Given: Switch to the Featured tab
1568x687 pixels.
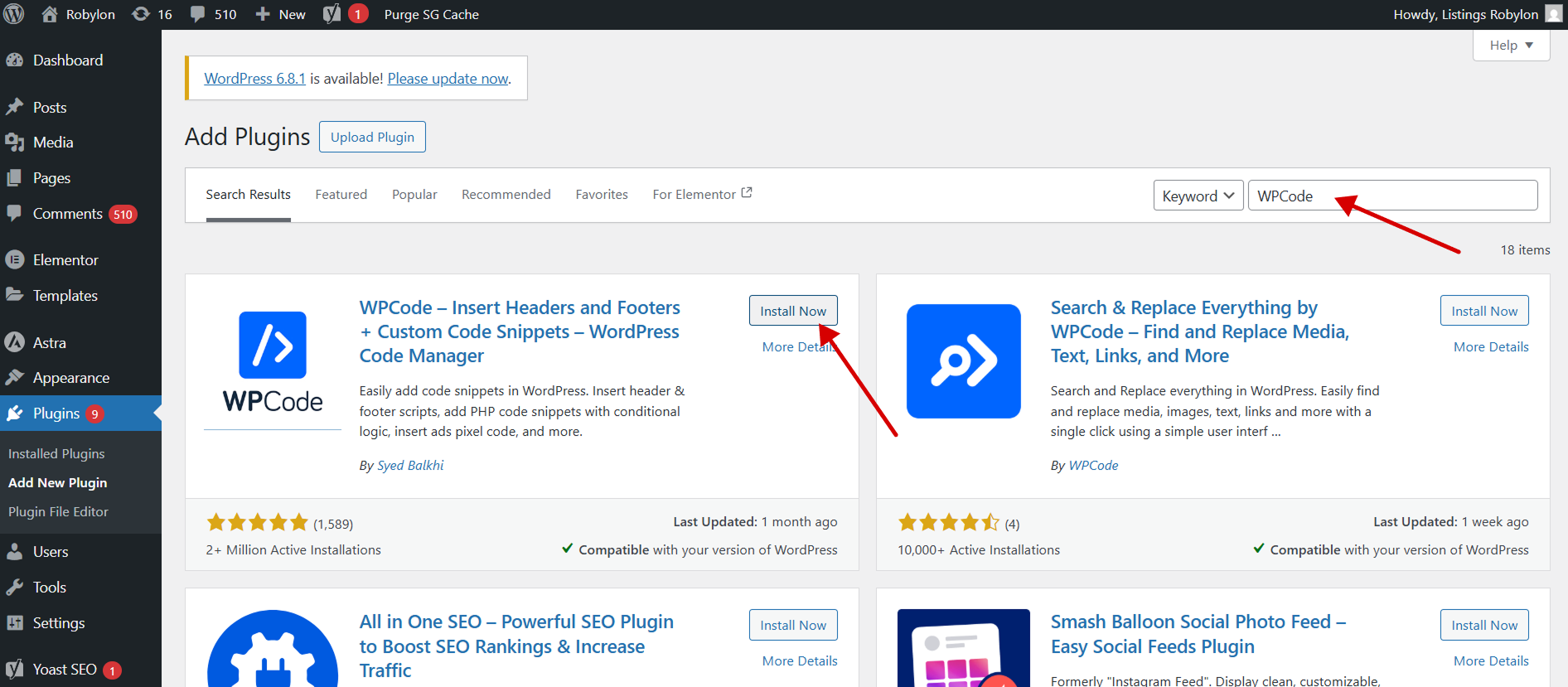Looking at the screenshot, I should pyautogui.click(x=341, y=194).
